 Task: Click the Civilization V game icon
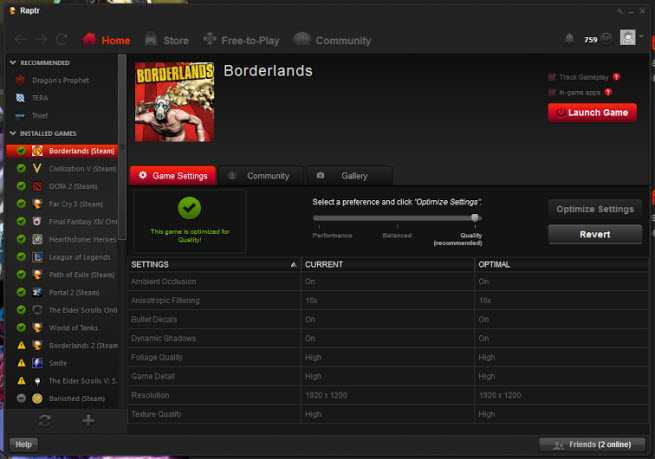click(37, 169)
